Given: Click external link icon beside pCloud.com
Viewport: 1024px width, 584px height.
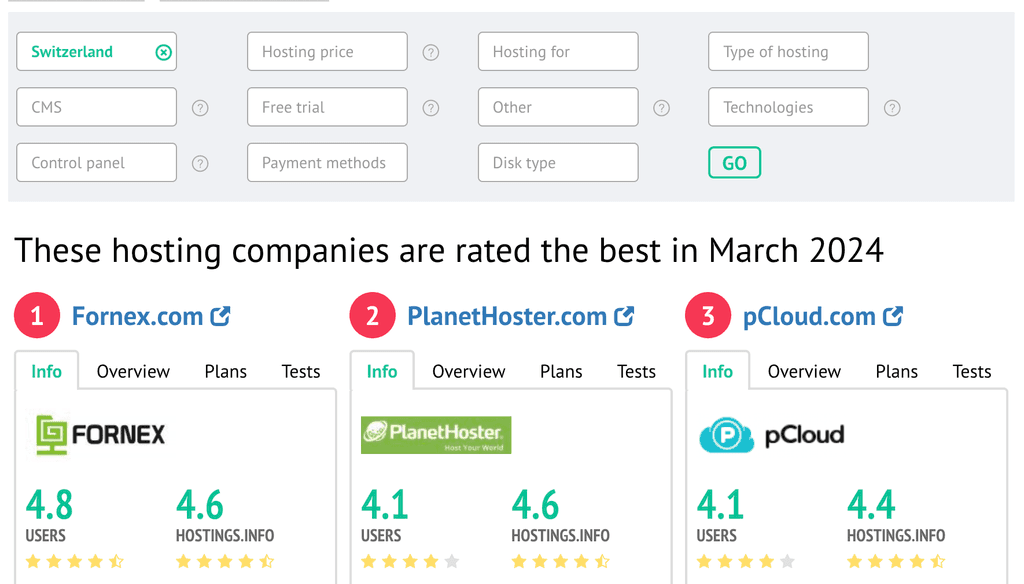Looking at the screenshot, I should pos(893,317).
